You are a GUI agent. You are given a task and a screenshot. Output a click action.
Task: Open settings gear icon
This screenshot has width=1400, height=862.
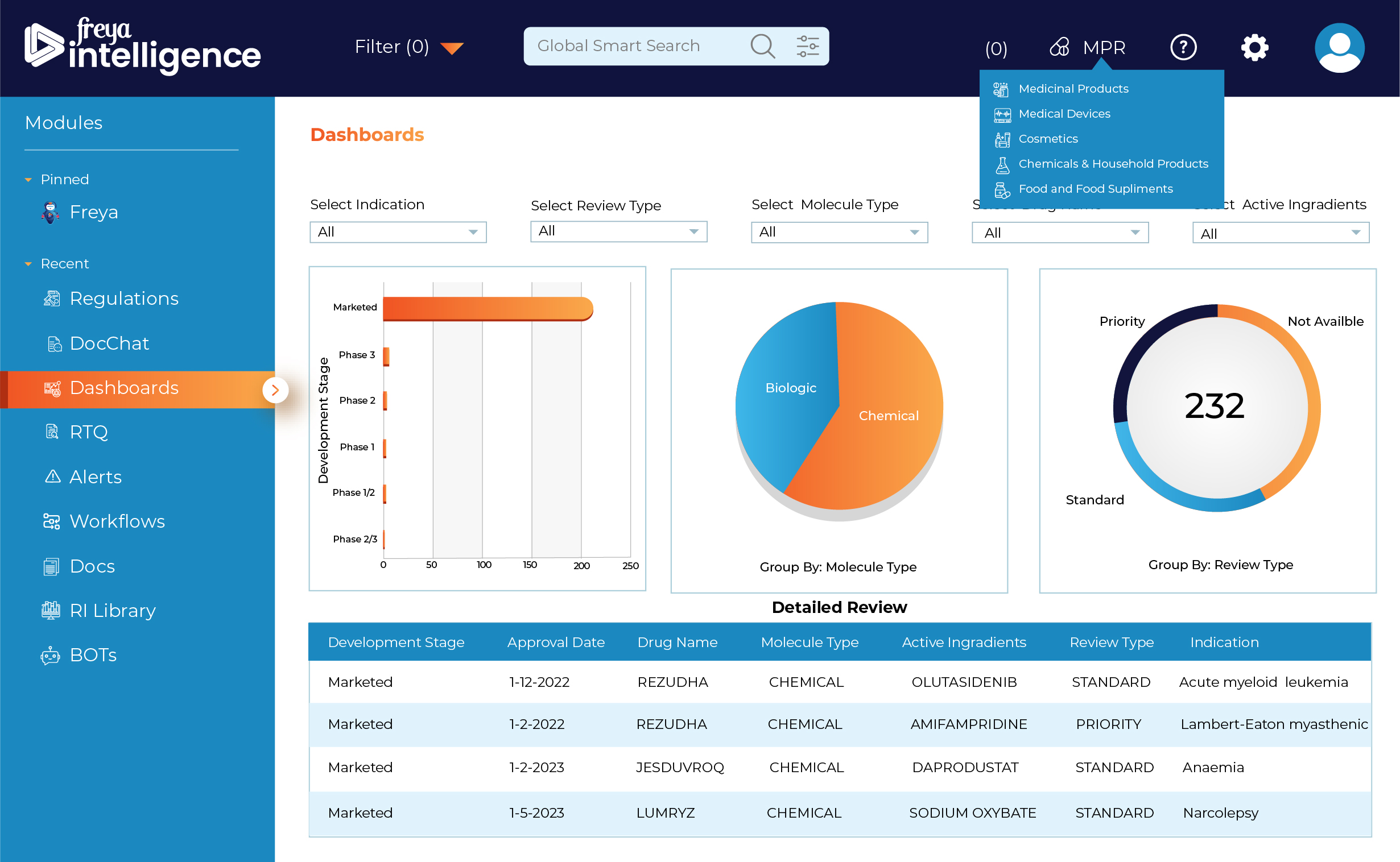click(1254, 47)
